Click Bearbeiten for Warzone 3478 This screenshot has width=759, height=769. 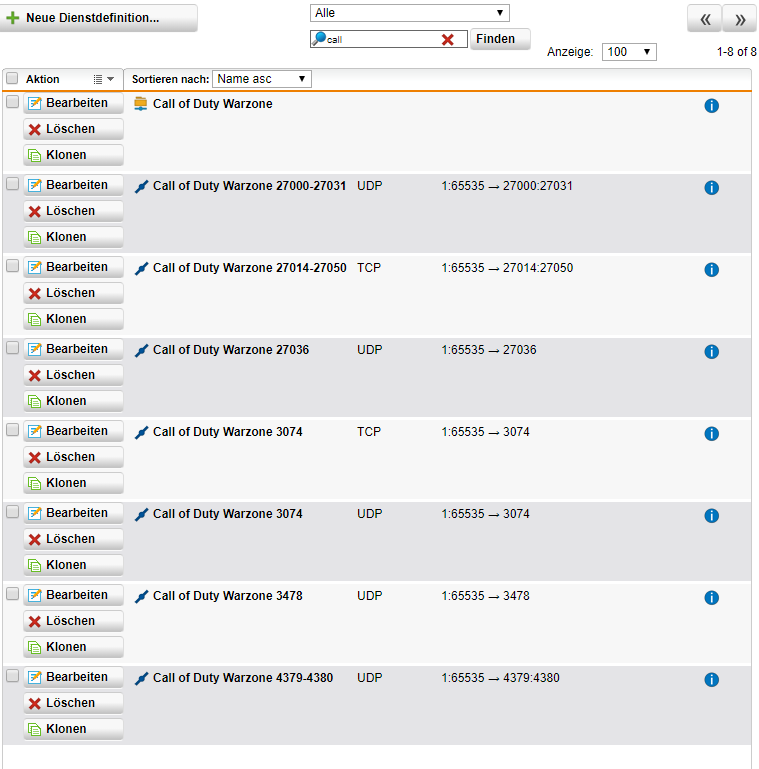point(73,594)
